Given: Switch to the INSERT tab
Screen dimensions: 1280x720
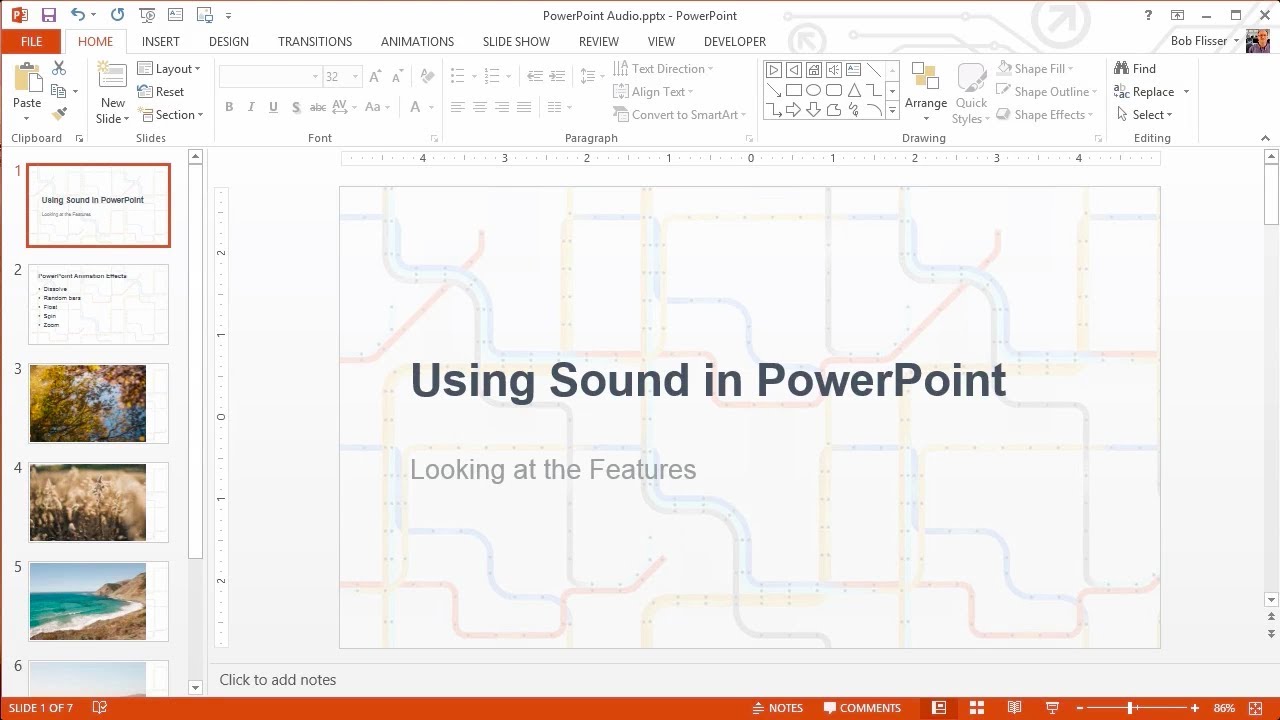Looking at the screenshot, I should point(161,41).
